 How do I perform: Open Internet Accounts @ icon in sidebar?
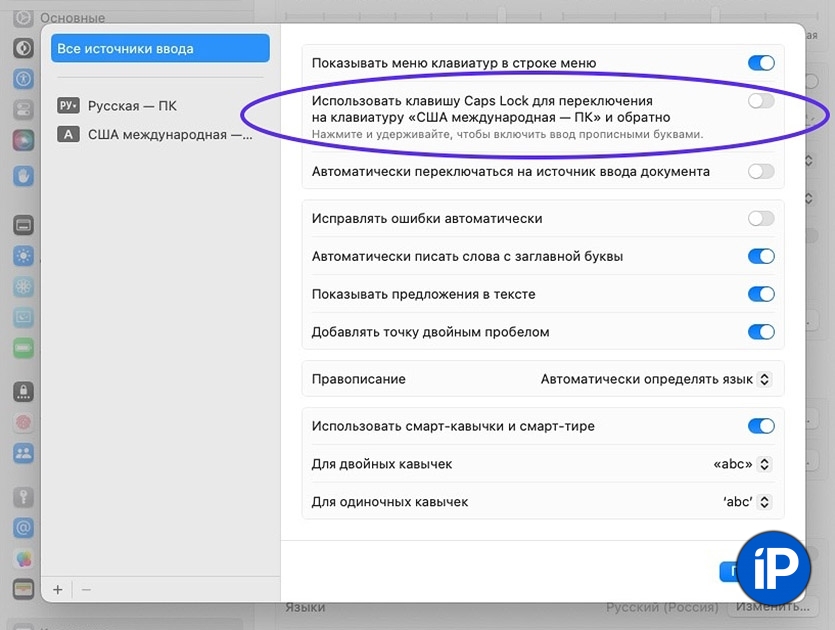tap(23, 528)
